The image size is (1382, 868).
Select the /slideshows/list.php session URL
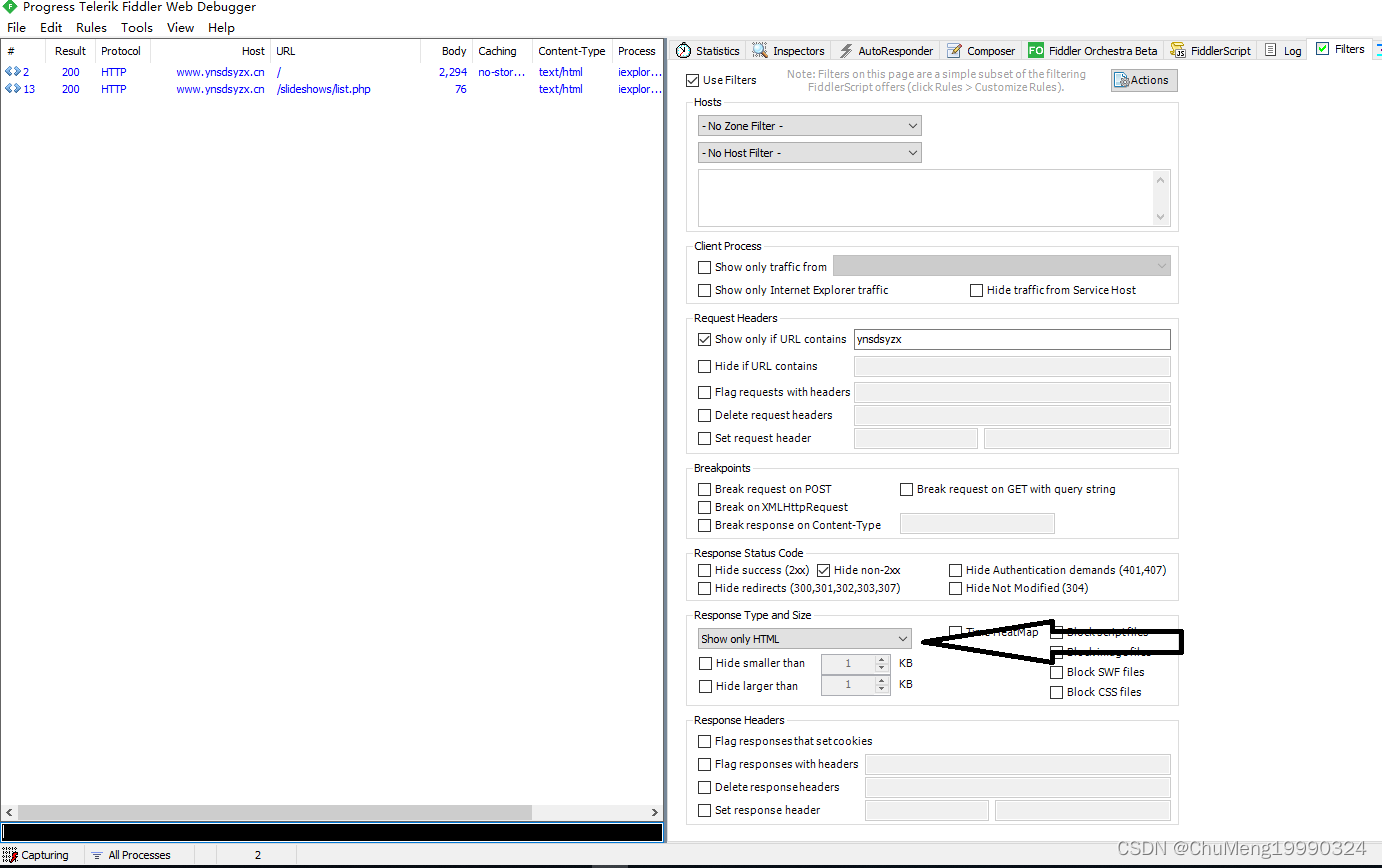323,89
